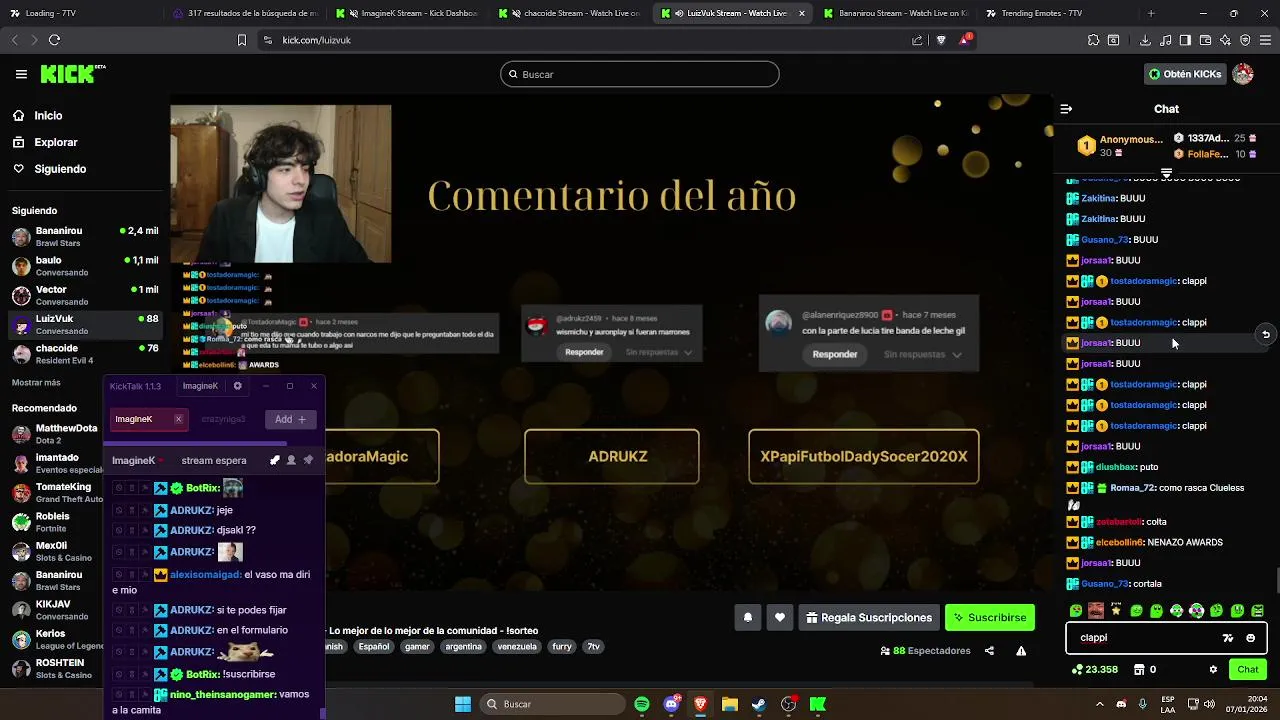Image resolution: width=1280 pixels, height=720 pixels.
Task: Expand Sin respuestas under adrukz2459 comment
Action: [x=661, y=352]
